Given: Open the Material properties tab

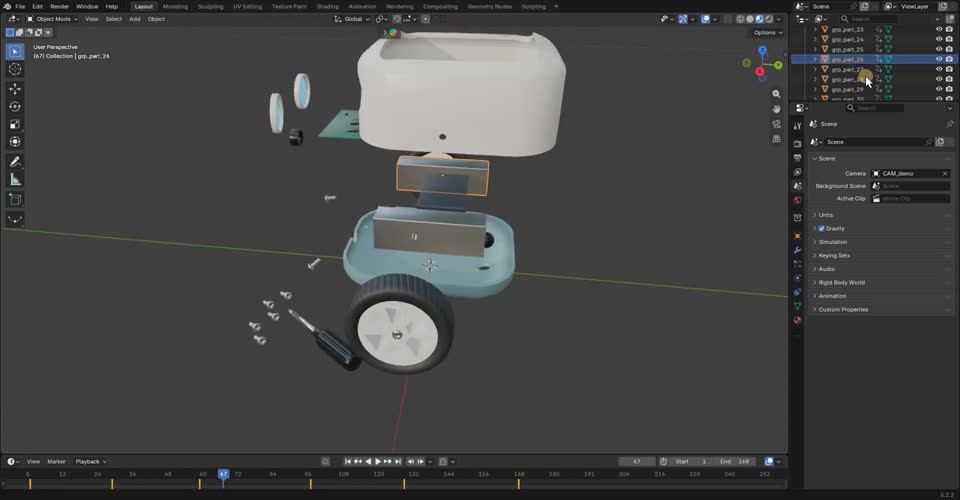Looking at the screenshot, I should [797, 320].
